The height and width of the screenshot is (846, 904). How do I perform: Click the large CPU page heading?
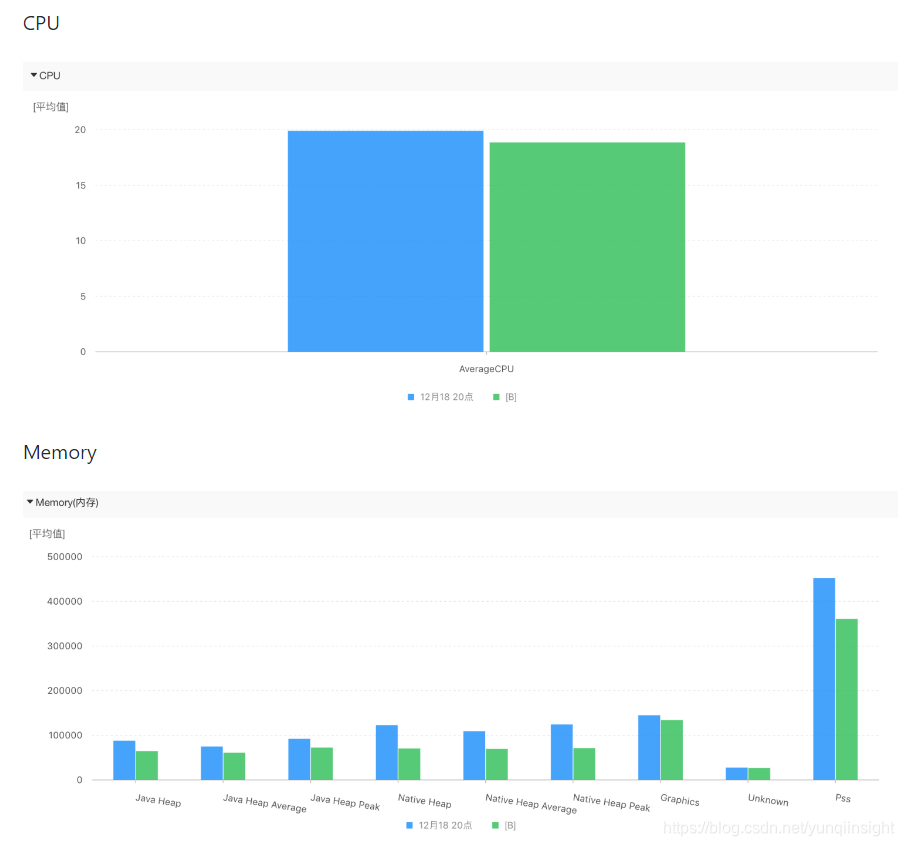(41, 23)
